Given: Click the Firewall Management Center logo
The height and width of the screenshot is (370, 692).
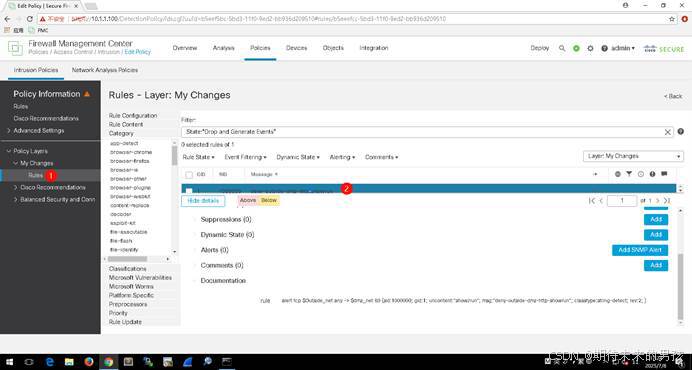Looking at the screenshot, I should tap(15, 48).
